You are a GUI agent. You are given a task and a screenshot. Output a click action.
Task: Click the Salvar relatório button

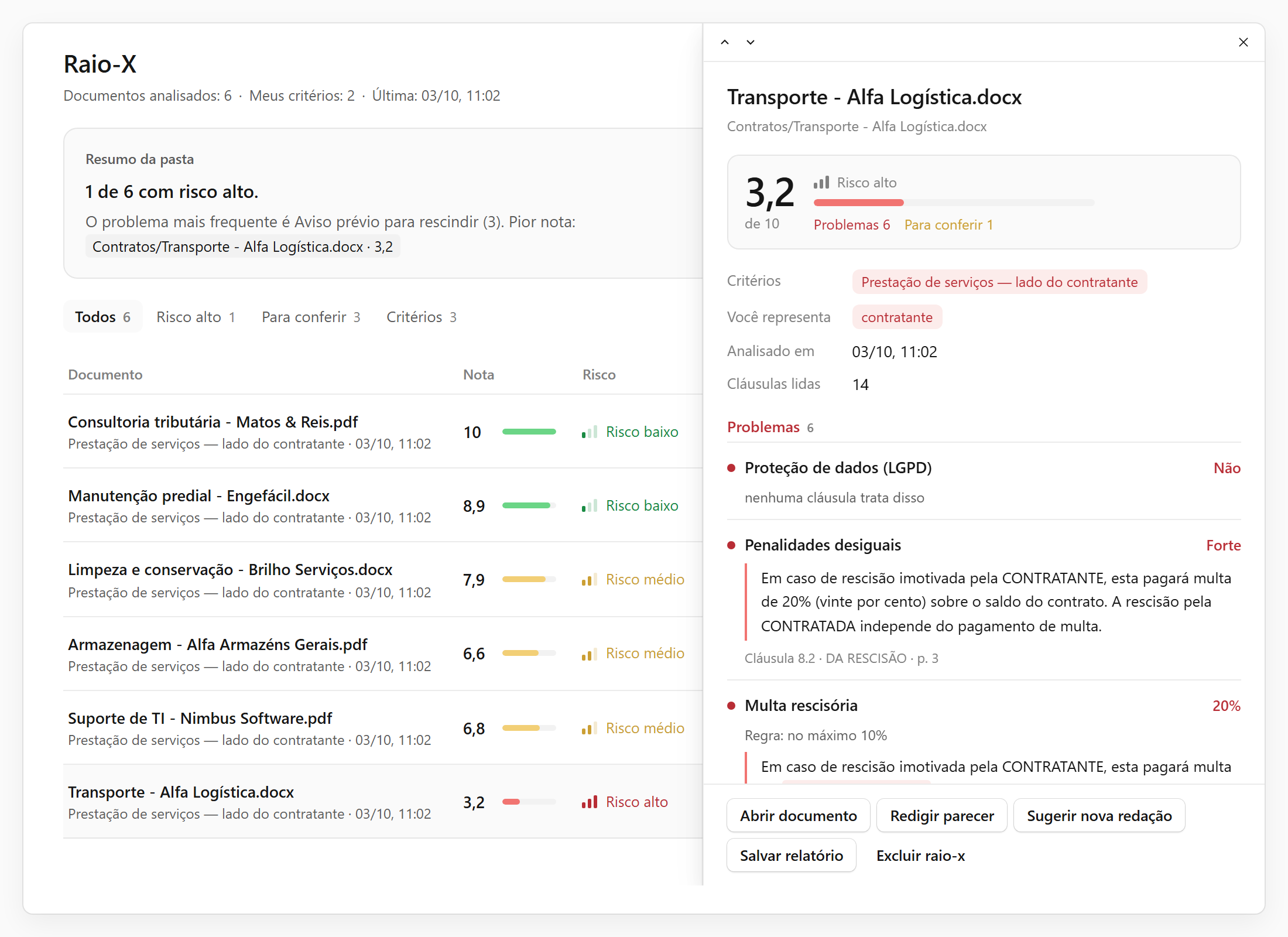point(792,855)
